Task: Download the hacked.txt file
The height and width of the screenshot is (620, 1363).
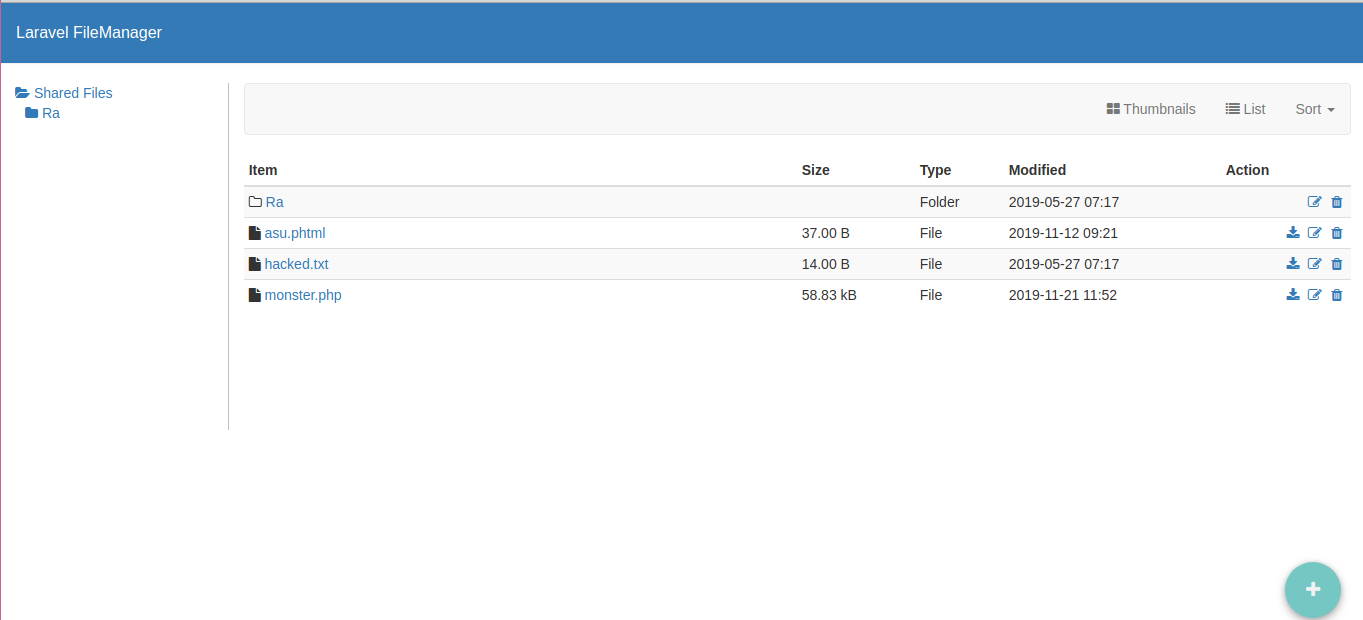Action: [1293, 264]
